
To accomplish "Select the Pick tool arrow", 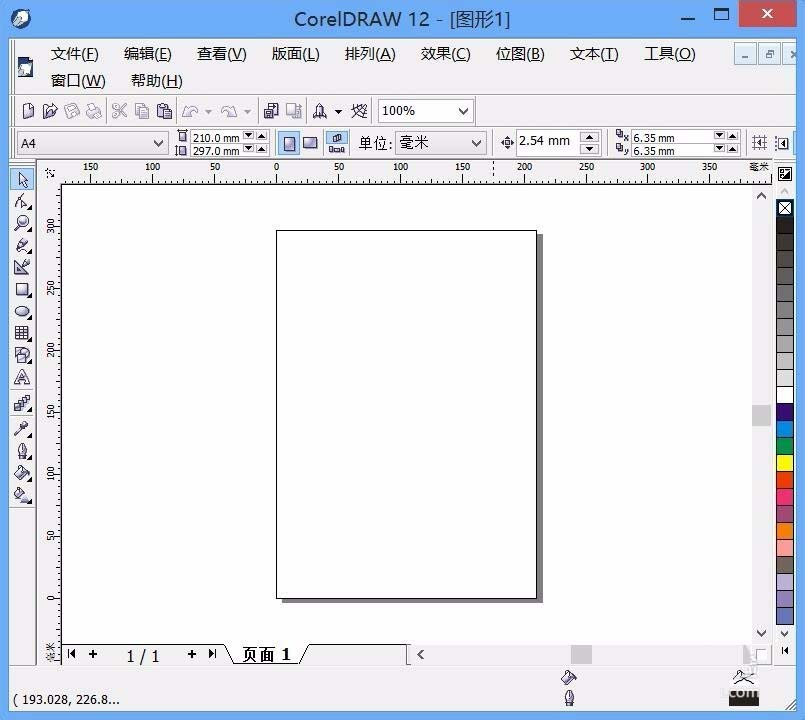I will 22,179.
